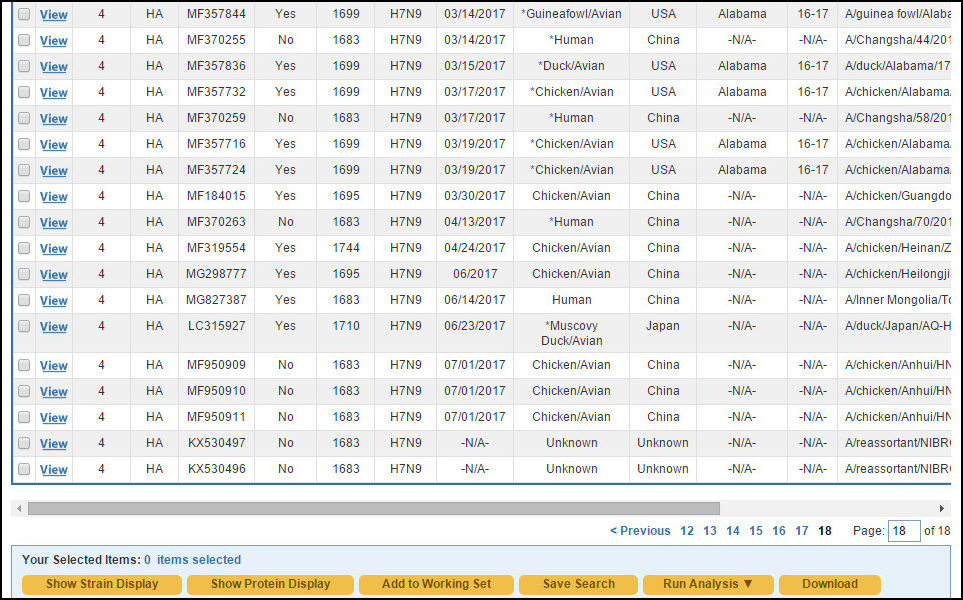The width and height of the screenshot is (963, 600).
Task: Jump to results page 15
Action: [x=755, y=531]
